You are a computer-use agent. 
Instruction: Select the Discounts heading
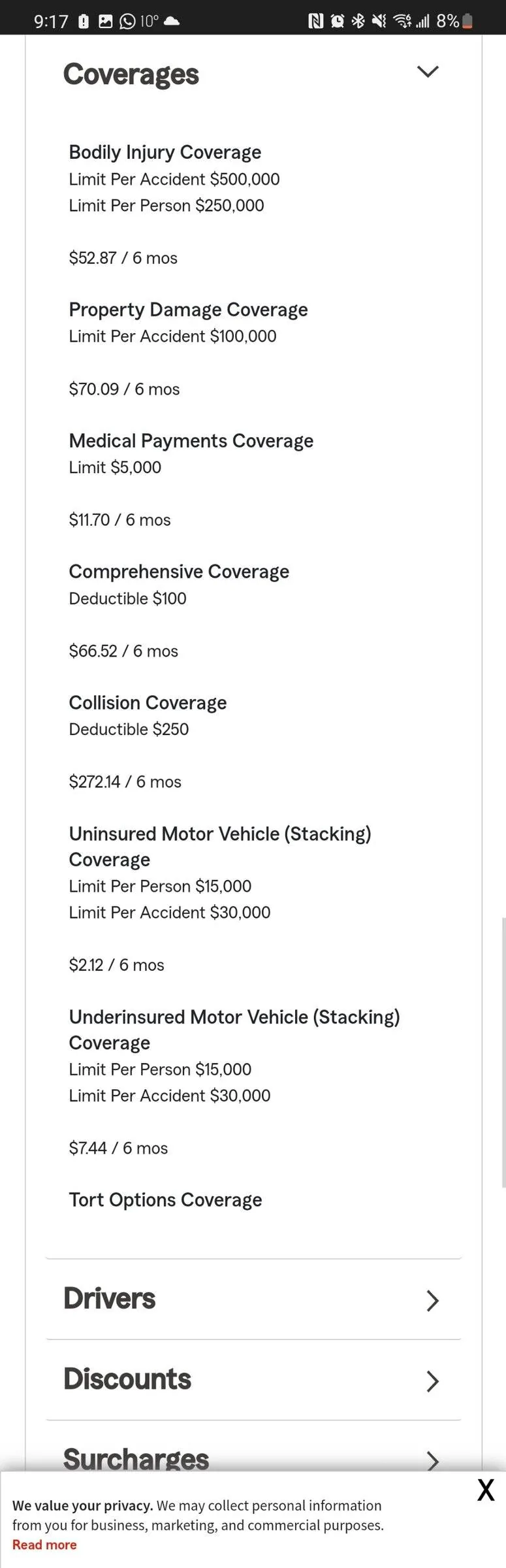point(127,1379)
